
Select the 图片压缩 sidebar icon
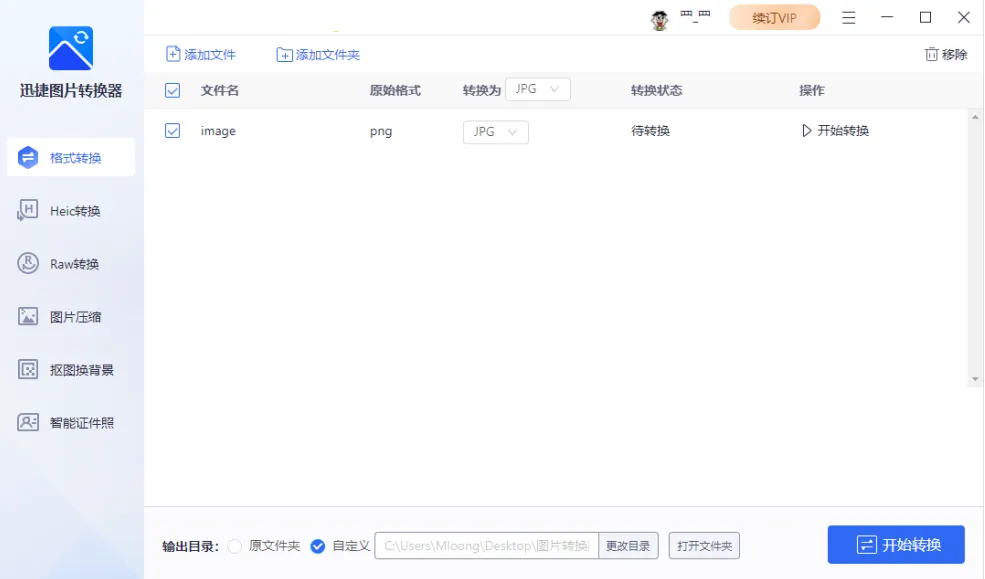pyautogui.click(x=28, y=317)
